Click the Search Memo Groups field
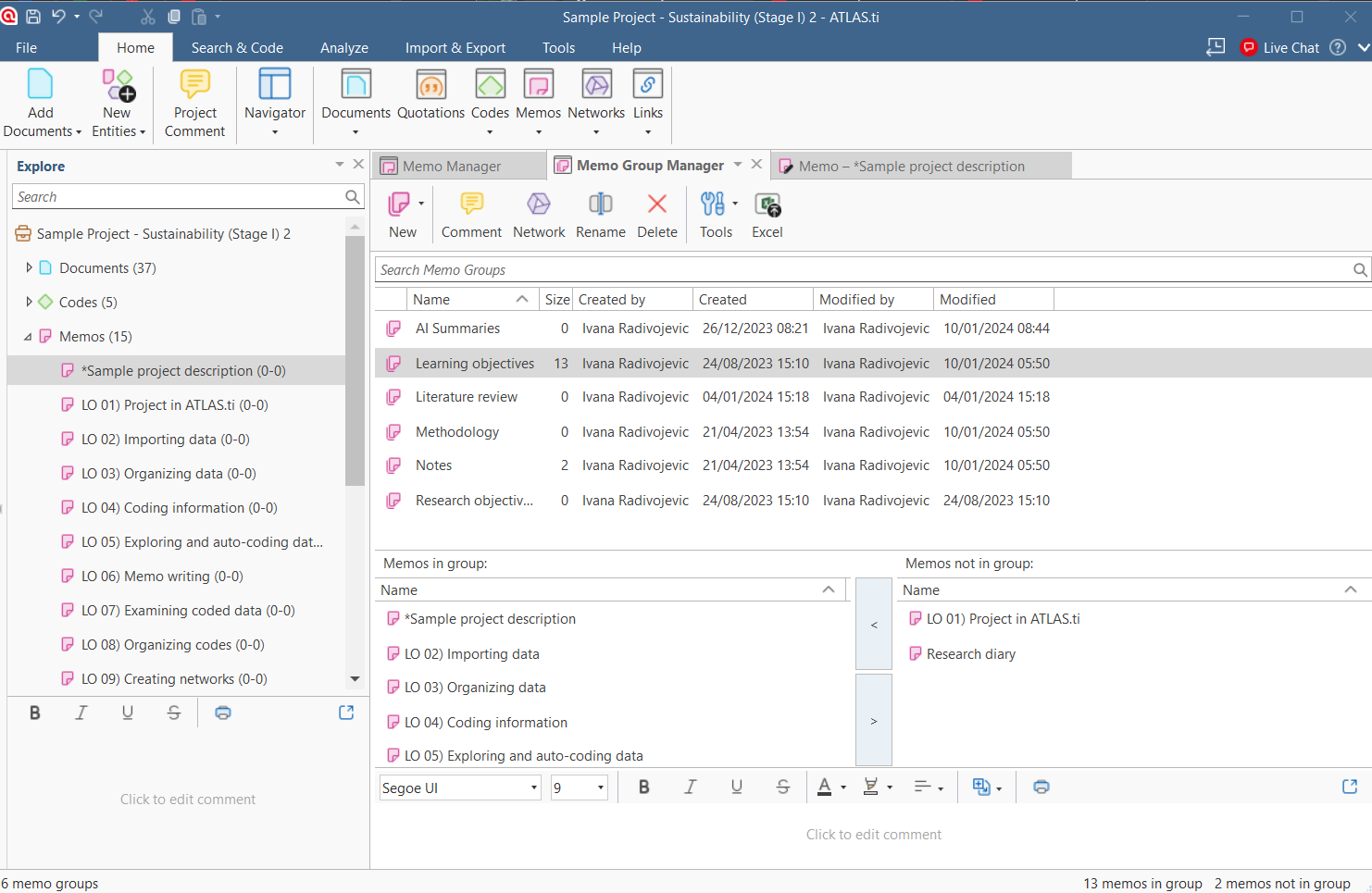Viewport: 1372px width, 893px height. point(861,270)
